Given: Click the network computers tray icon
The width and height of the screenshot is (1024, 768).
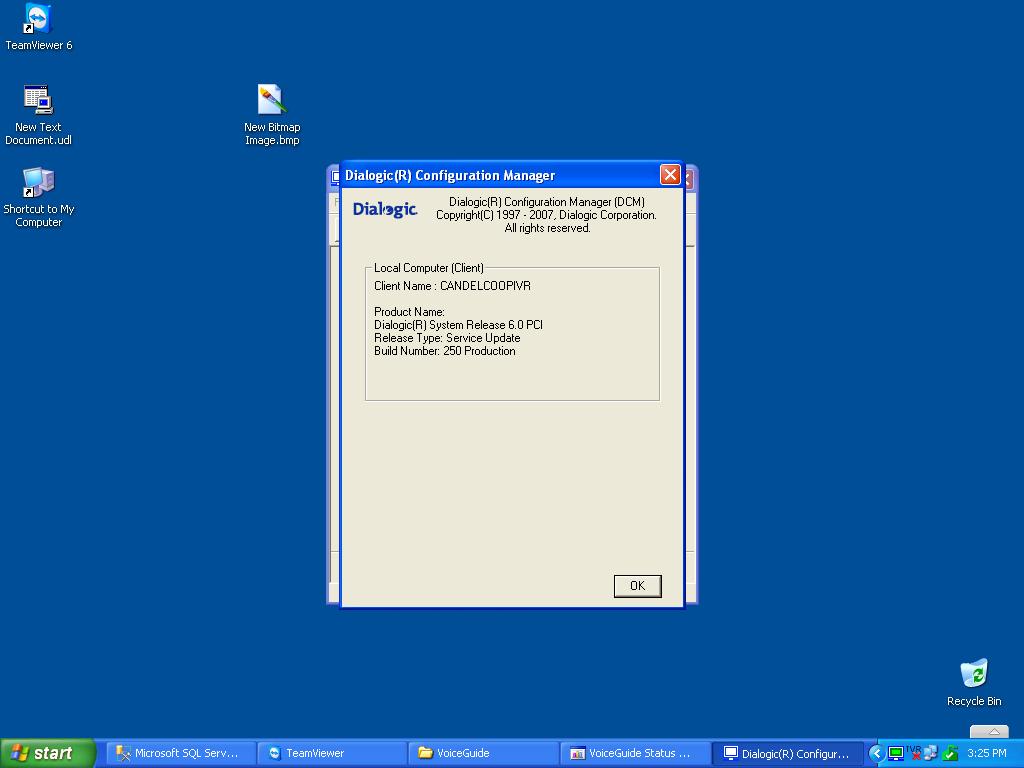Looking at the screenshot, I should 931,753.
